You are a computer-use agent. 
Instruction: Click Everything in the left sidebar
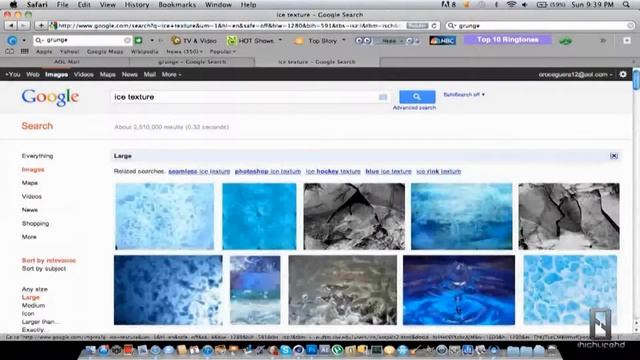pos(38,156)
